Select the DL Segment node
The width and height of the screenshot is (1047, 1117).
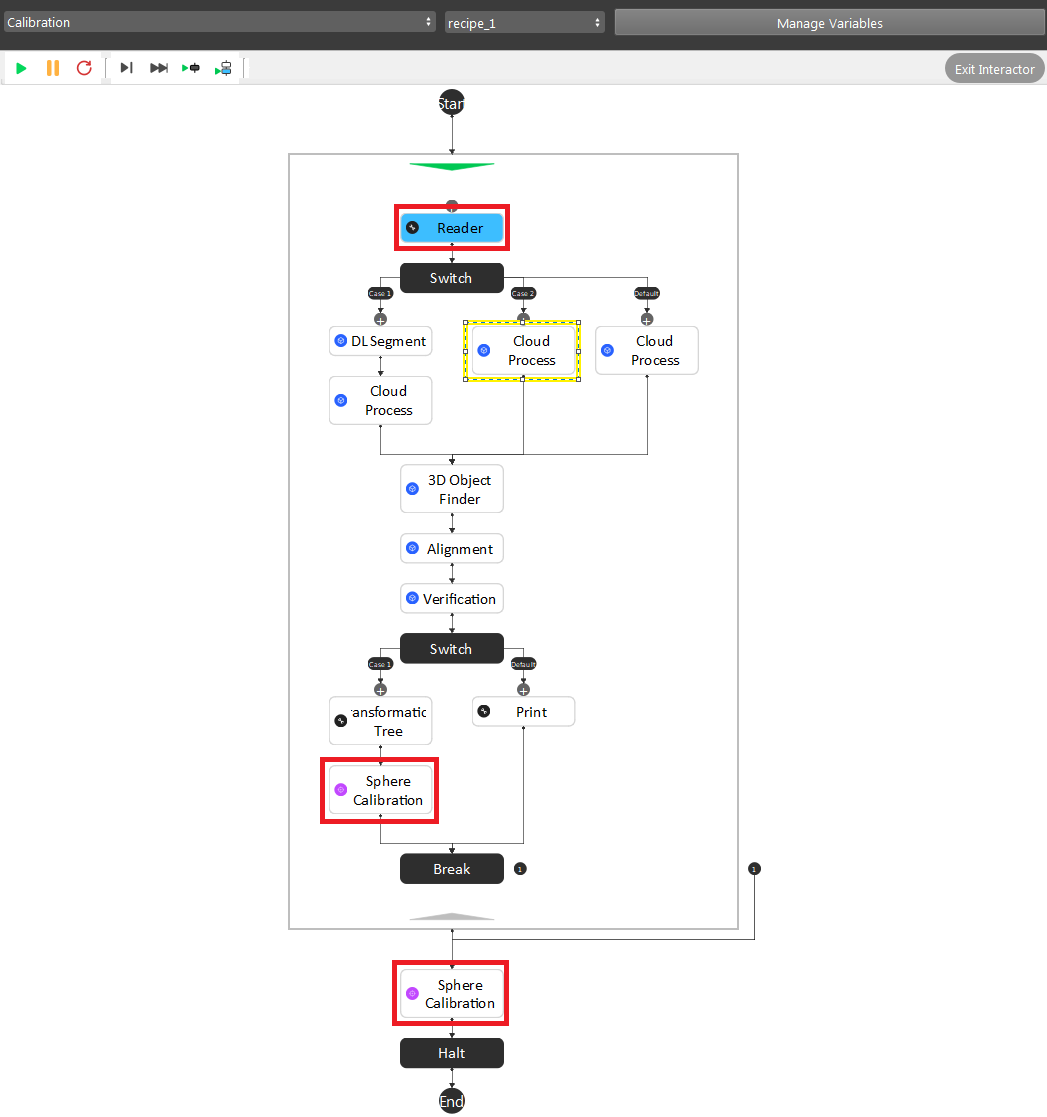[x=380, y=341]
